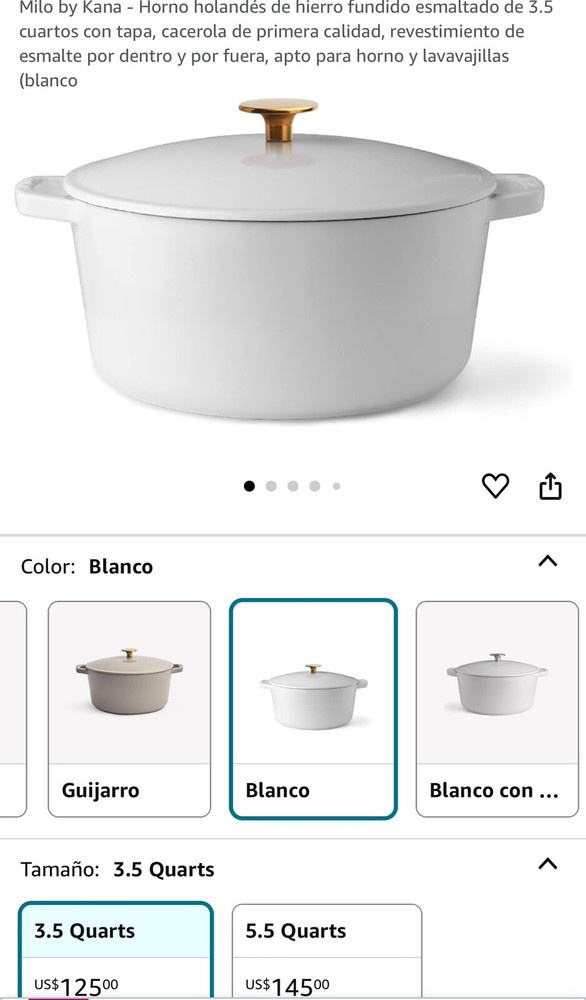Click the fourth carousel navigation dot

click(x=314, y=486)
